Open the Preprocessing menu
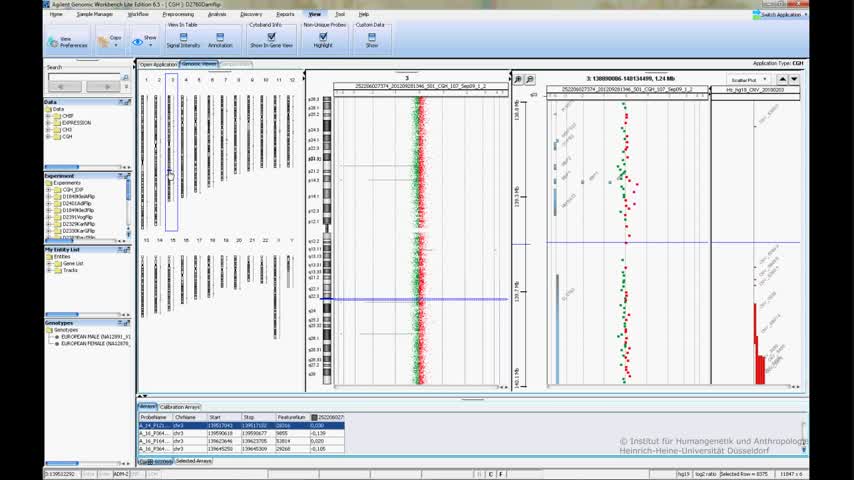854x480 pixels. point(178,14)
